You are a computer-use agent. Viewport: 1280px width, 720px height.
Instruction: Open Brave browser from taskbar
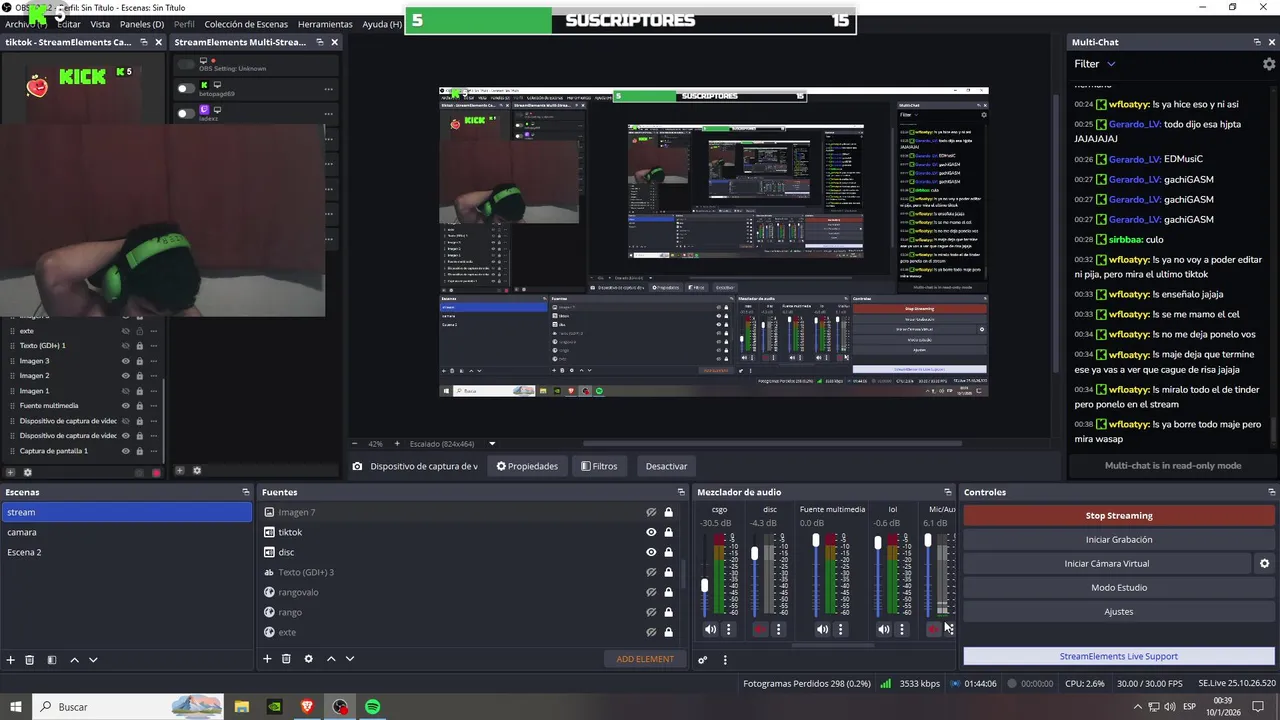click(307, 707)
